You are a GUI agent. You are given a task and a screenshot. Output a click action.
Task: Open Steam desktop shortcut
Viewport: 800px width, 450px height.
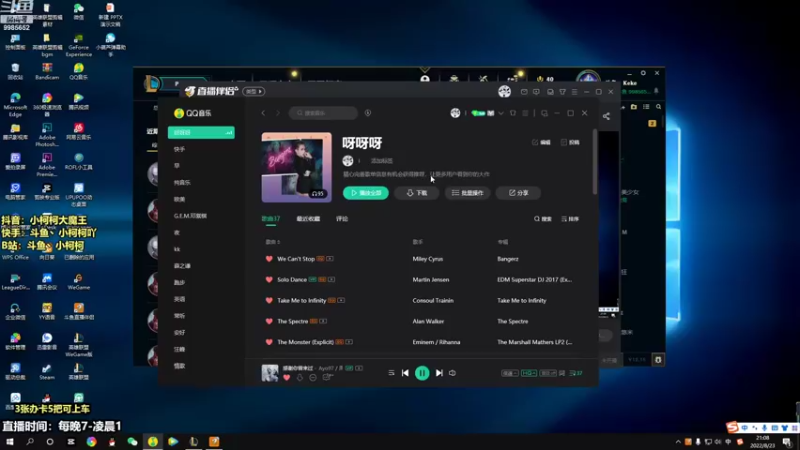tap(46, 372)
